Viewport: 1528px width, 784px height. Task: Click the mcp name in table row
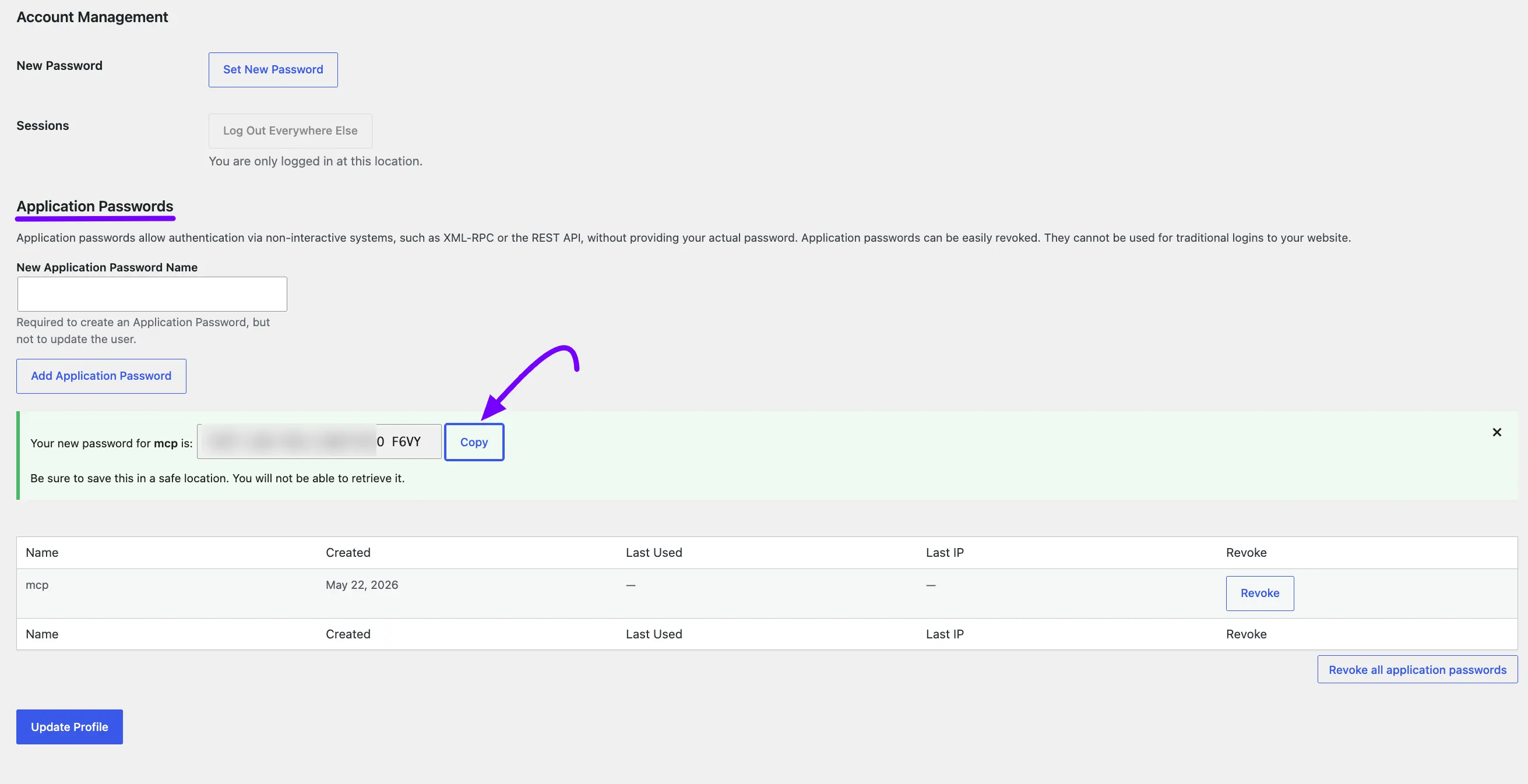[x=37, y=585]
